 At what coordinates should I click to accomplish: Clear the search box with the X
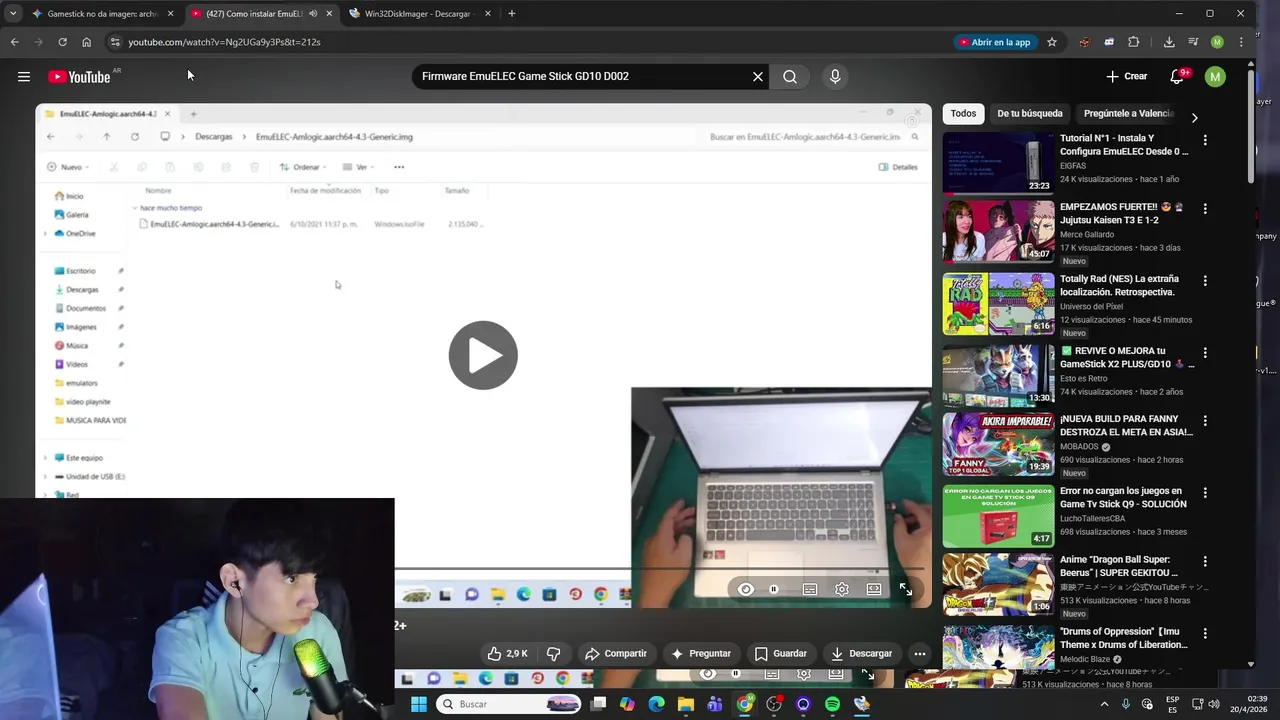(x=758, y=76)
